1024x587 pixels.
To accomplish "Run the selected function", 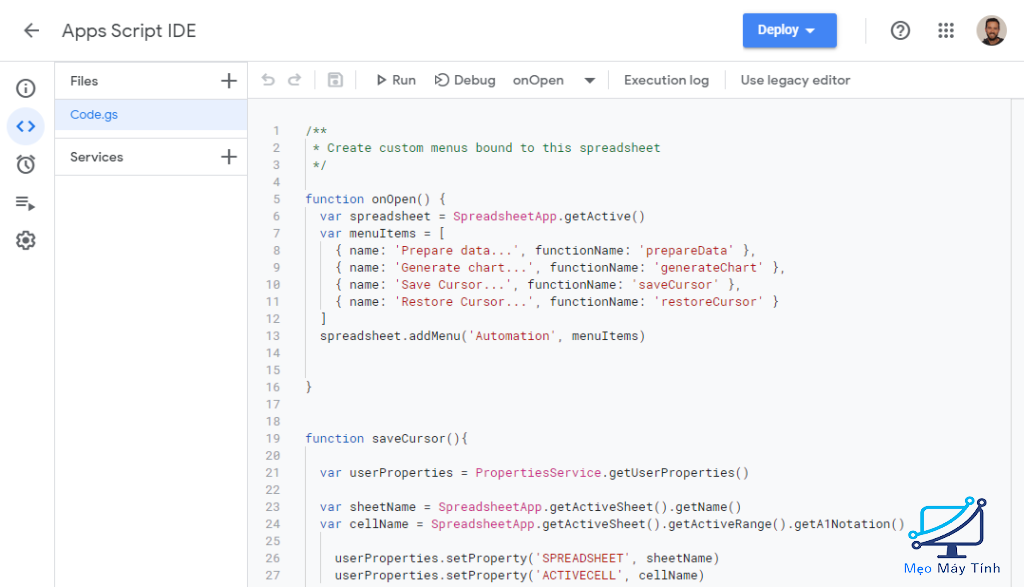I will (x=396, y=80).
